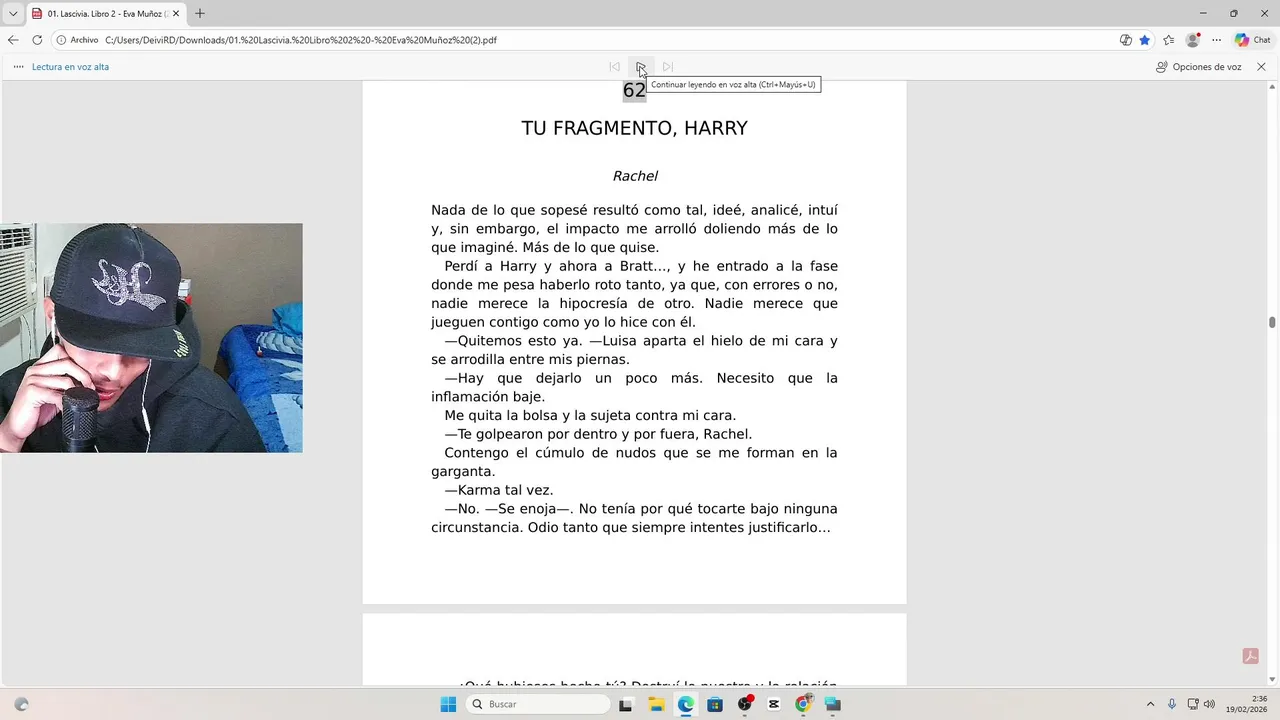Open Microsoft Store from taskbar
Viewport: 1280px width, 720px height.
tap(715, 704)
